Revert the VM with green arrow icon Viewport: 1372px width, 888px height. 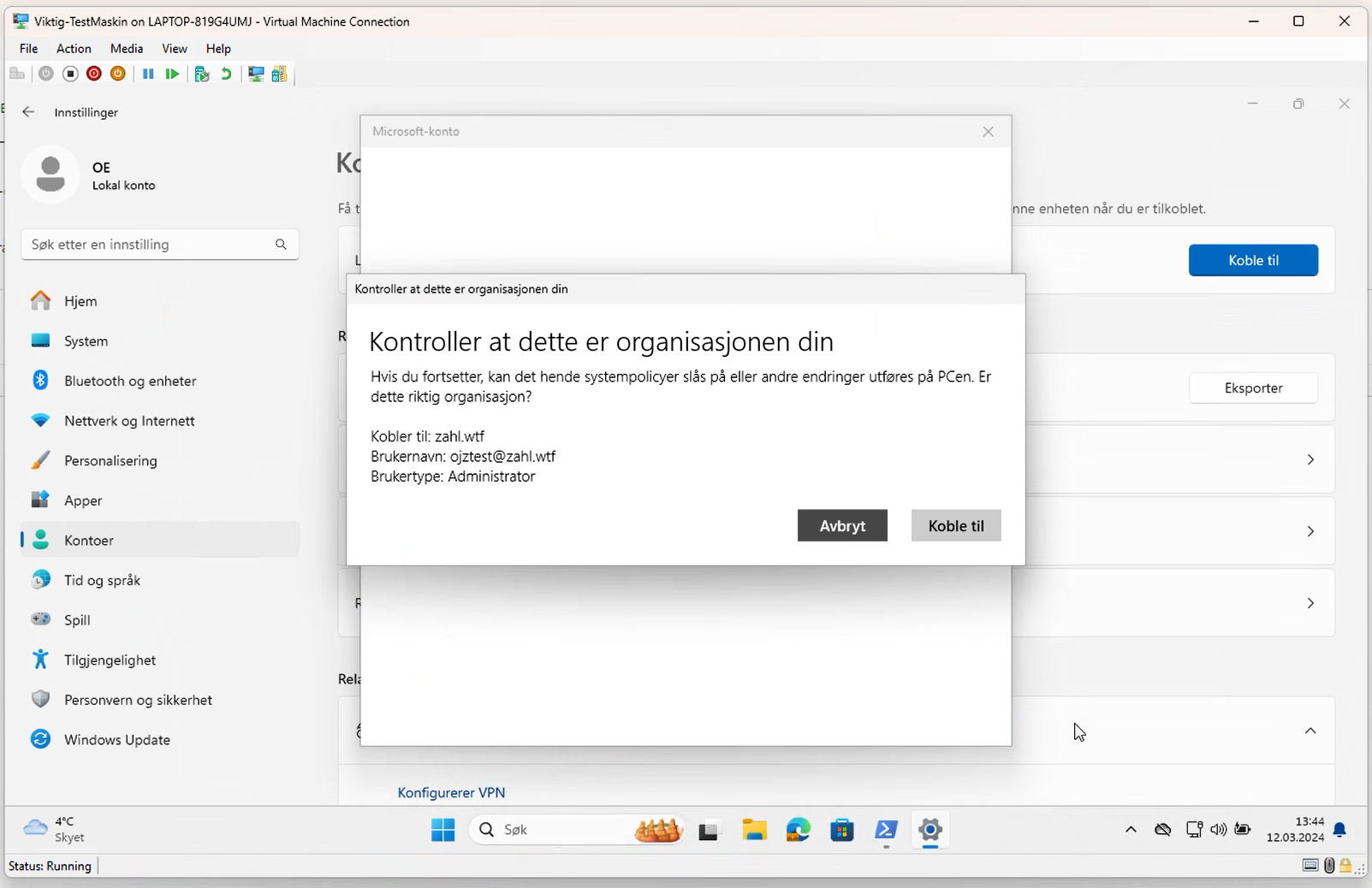coord(226,74)
